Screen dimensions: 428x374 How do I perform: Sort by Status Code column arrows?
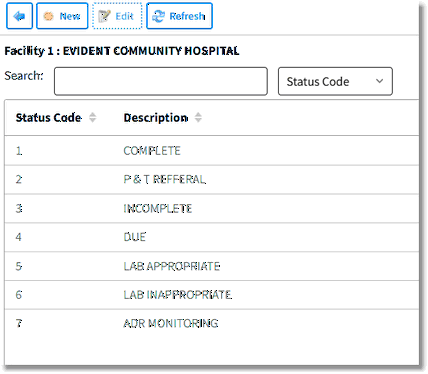[x=93, y=118]
